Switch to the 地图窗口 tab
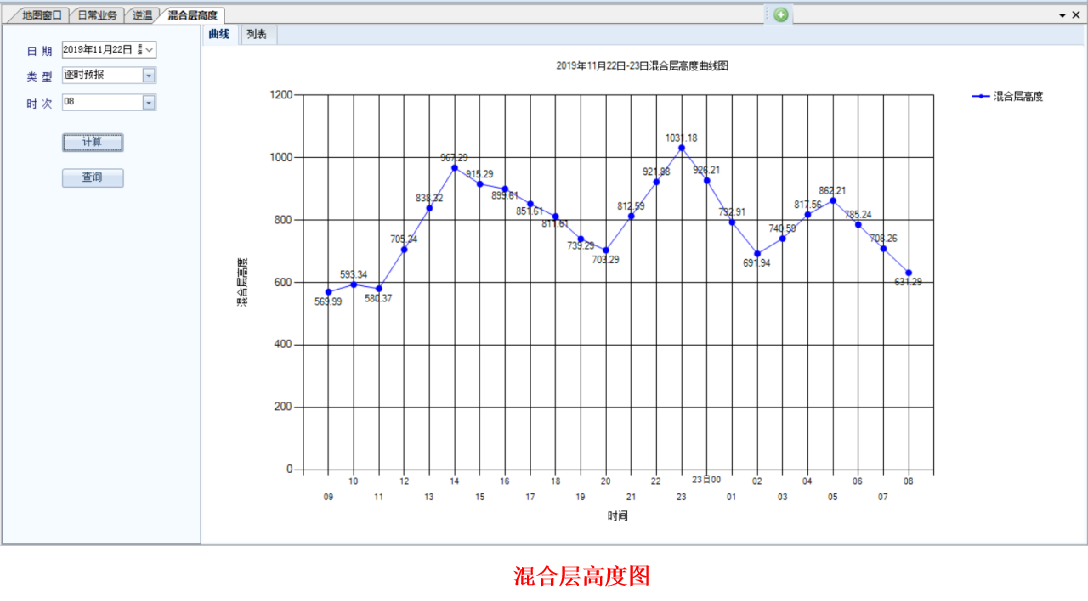Viewport: 1088px width, 601px height. [41, 16]
